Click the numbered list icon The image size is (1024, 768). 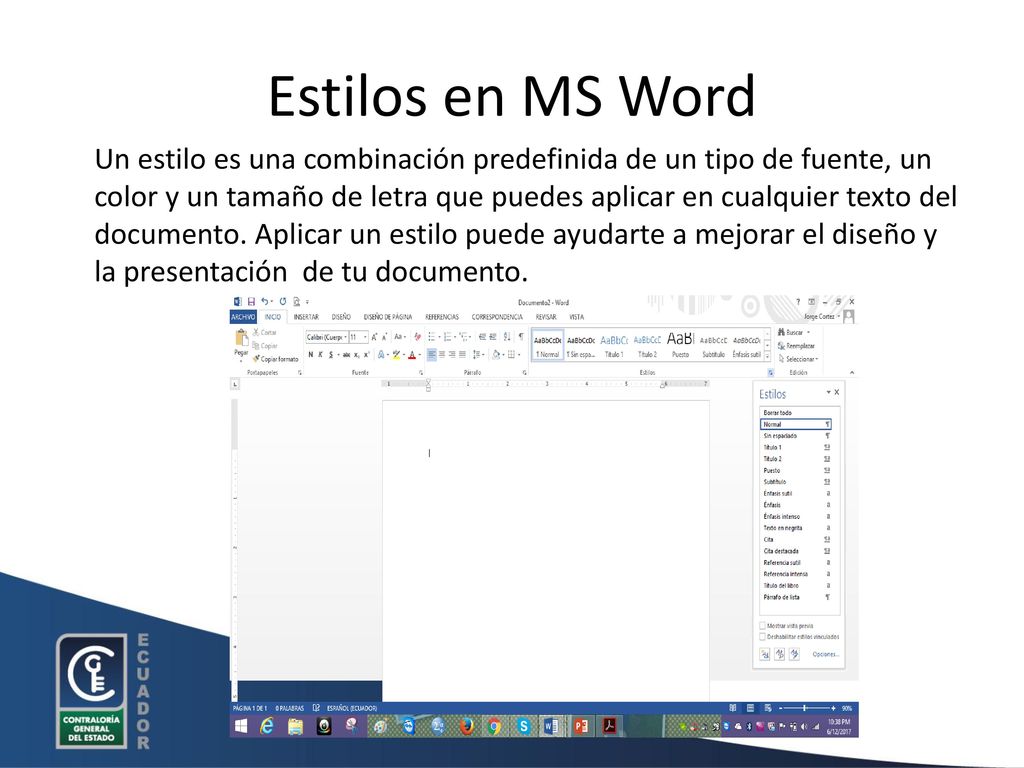tap(447, 337)
